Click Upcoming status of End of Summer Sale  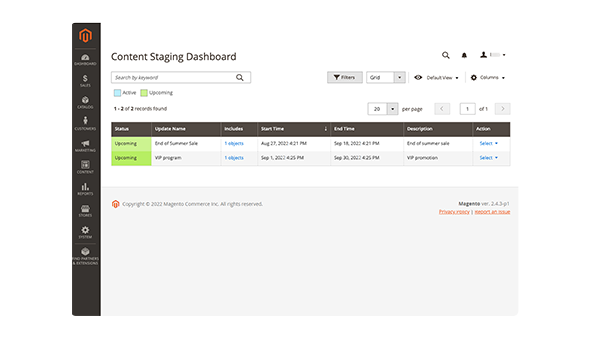tap(131, 144)
